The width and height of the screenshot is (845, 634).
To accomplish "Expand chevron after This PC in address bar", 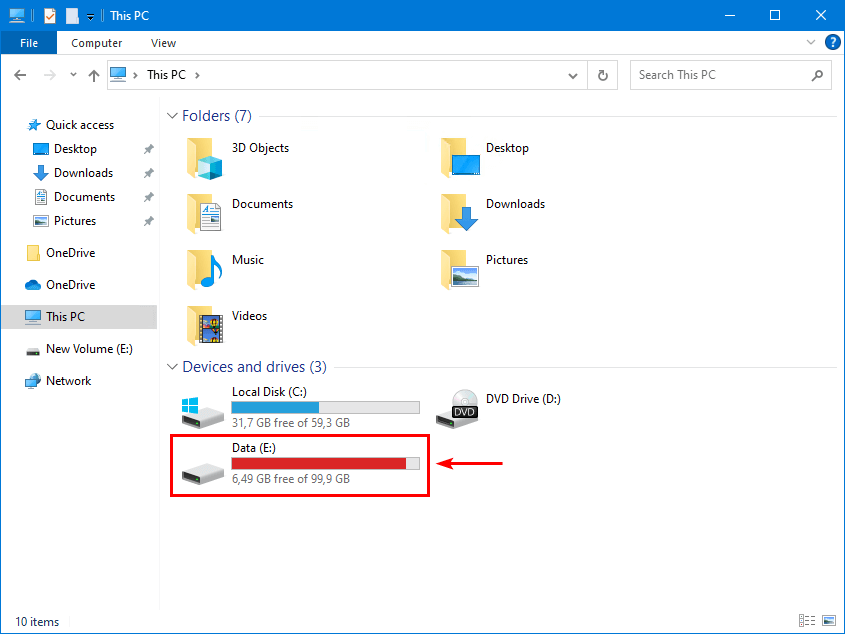I will [x=197, y=75].
